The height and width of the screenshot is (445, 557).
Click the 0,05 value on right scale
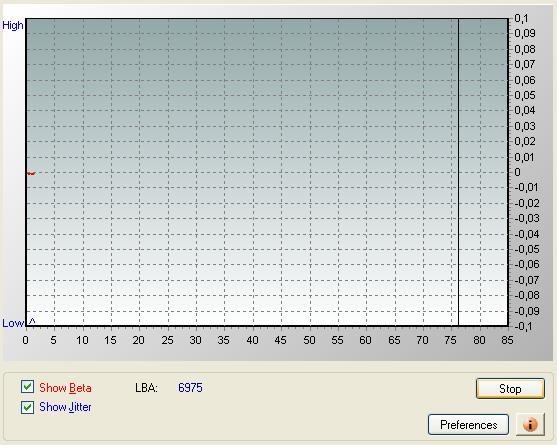pyautogui.click(x=525, y=95)
